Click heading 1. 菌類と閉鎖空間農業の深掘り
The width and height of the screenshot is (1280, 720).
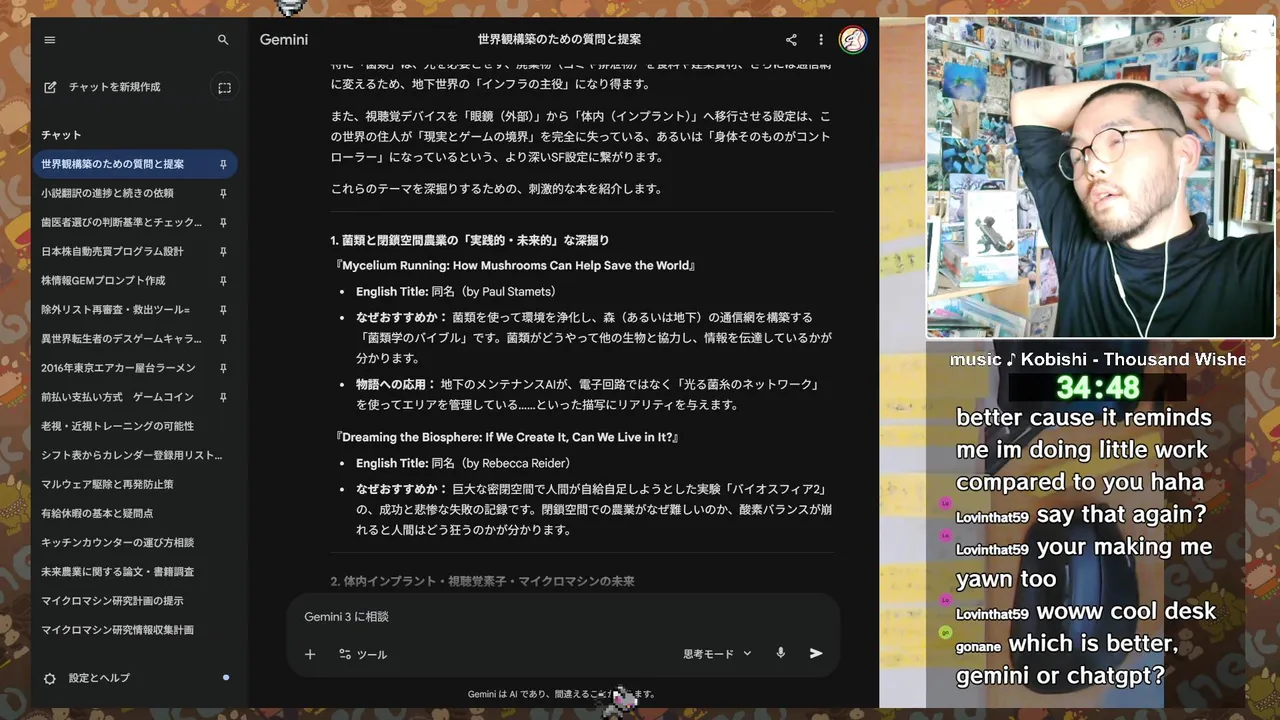[x=470, y=241]
